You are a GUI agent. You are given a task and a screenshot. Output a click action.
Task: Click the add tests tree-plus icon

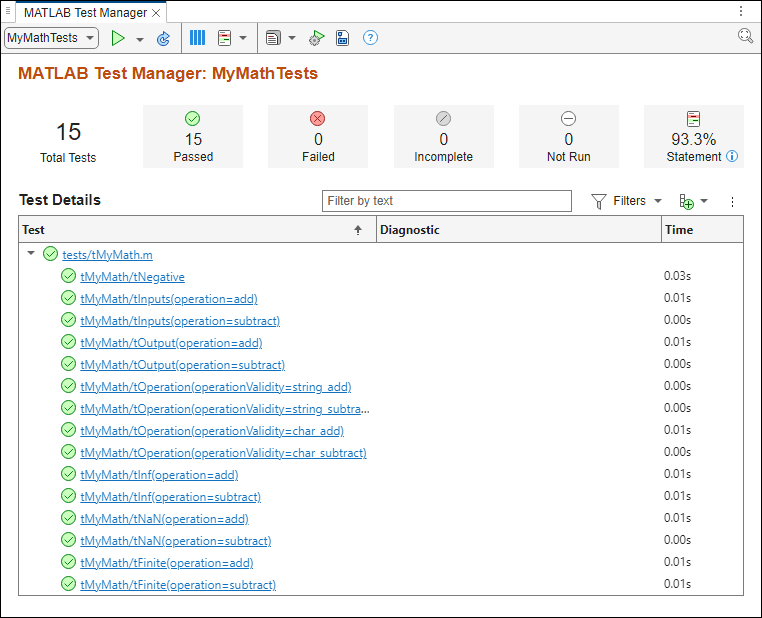(686, 201)
